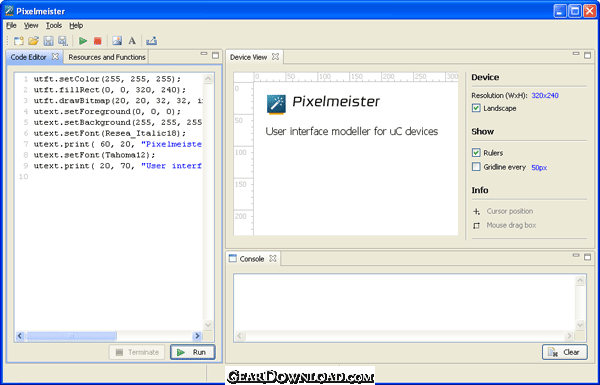Minimize the Console panel
Viewport: 600px width, 385px height.
click(576, 255)
